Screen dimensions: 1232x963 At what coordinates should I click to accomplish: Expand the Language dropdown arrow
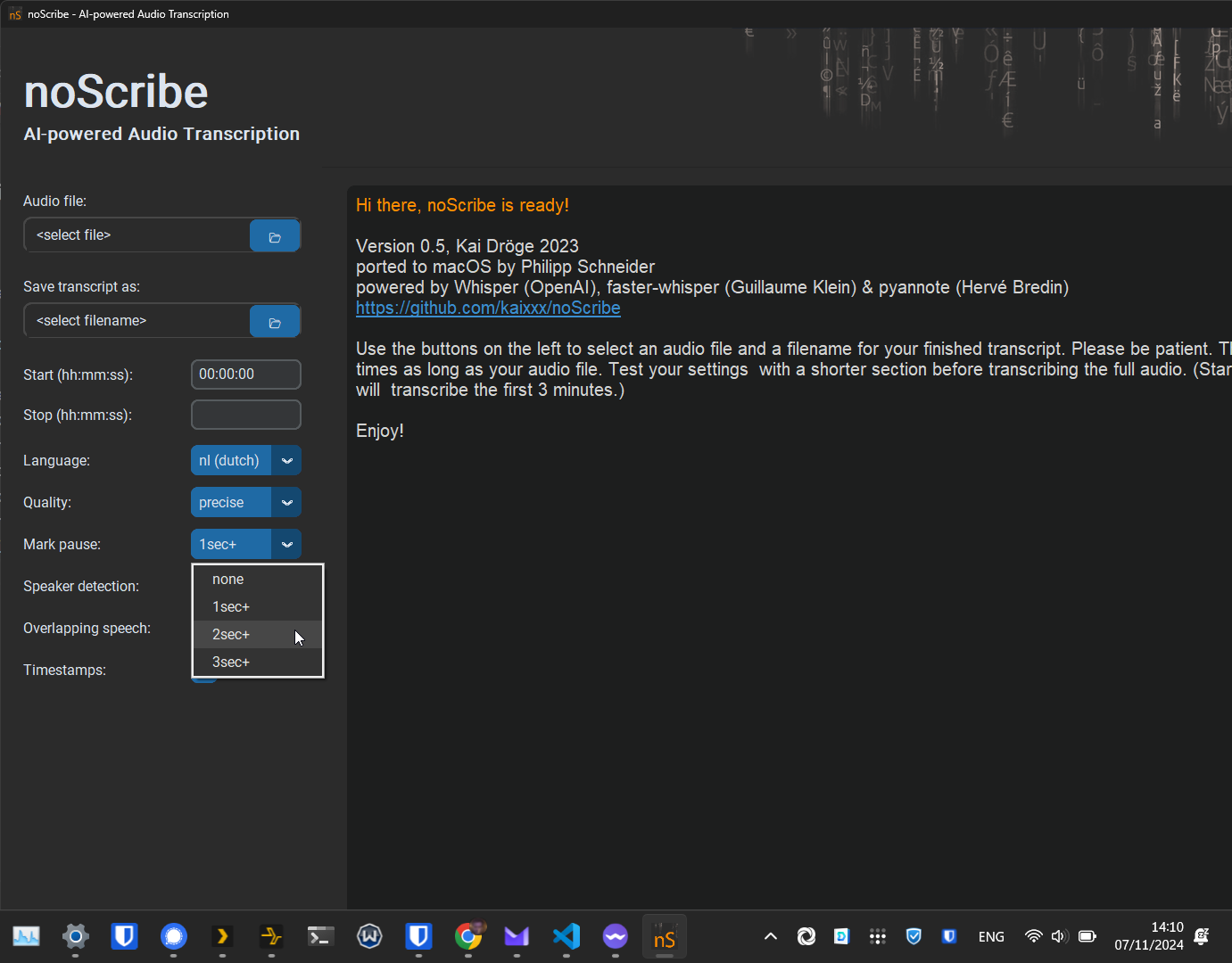click(x=286, y=461)
